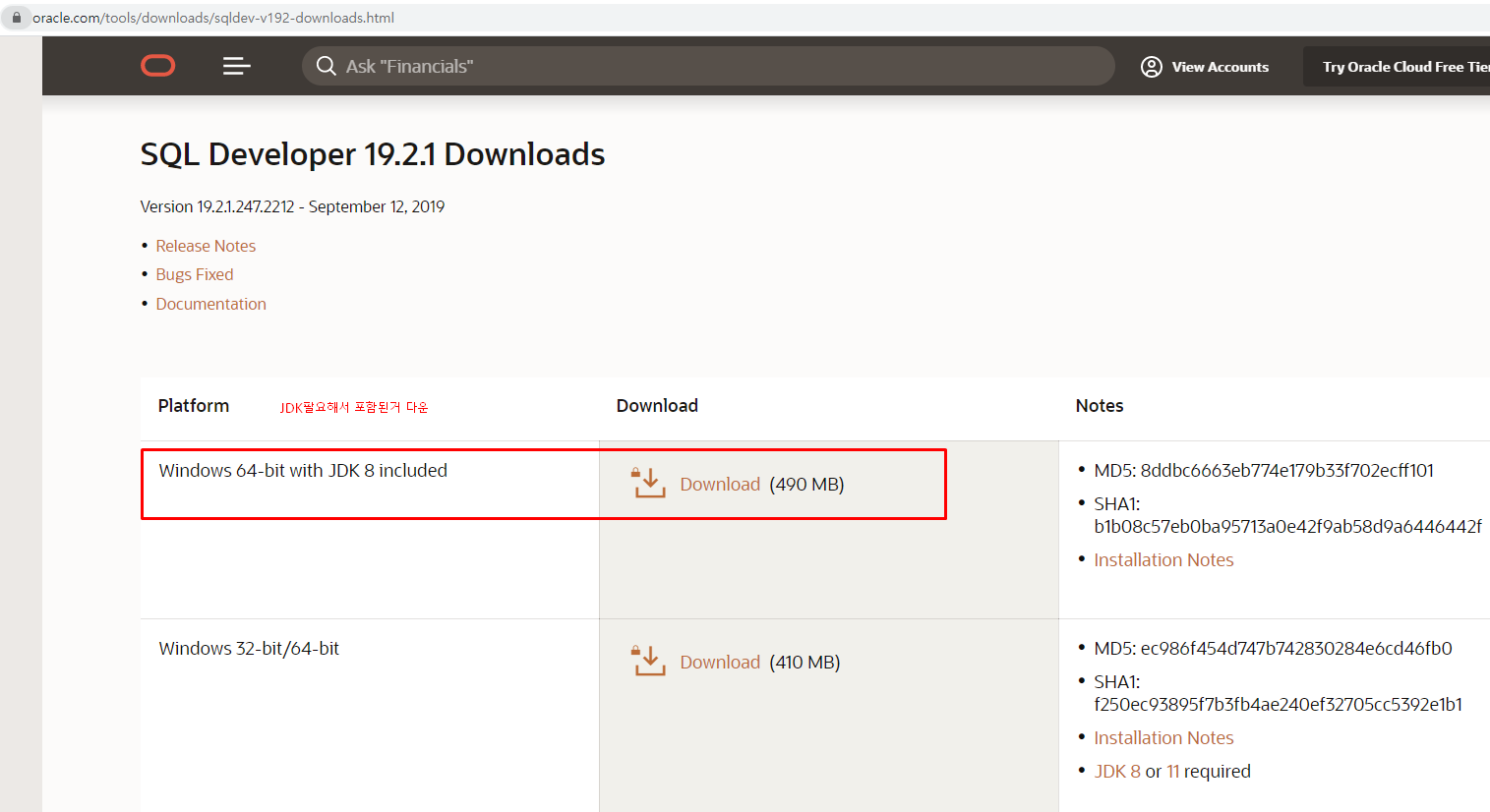Select the Version 19.2.1.247.2212 text
Image resolution: width=1490 pixels, height=812 pixels.
coord(292,206)
